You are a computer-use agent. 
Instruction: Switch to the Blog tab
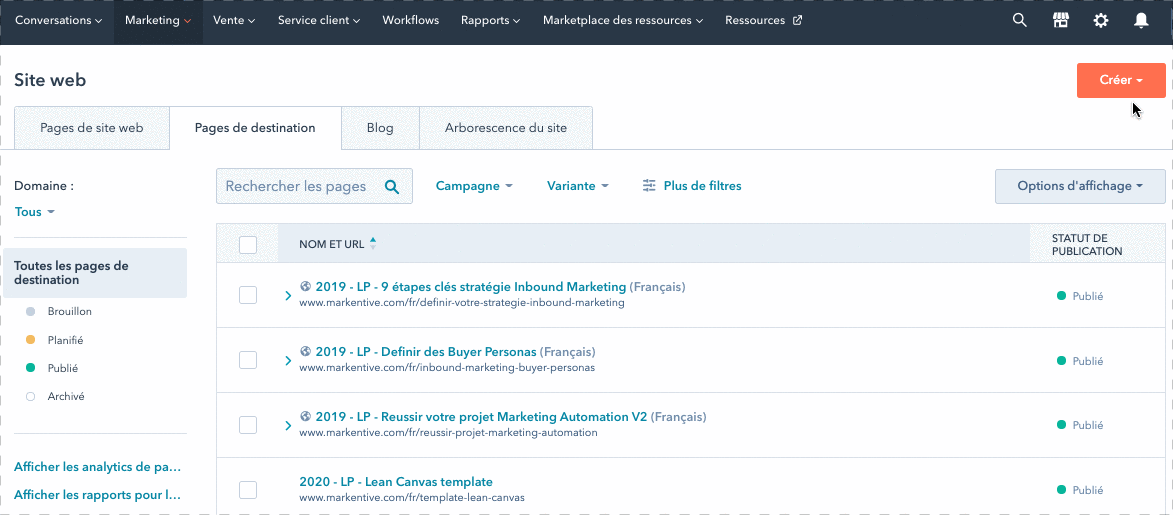(380, 127)
